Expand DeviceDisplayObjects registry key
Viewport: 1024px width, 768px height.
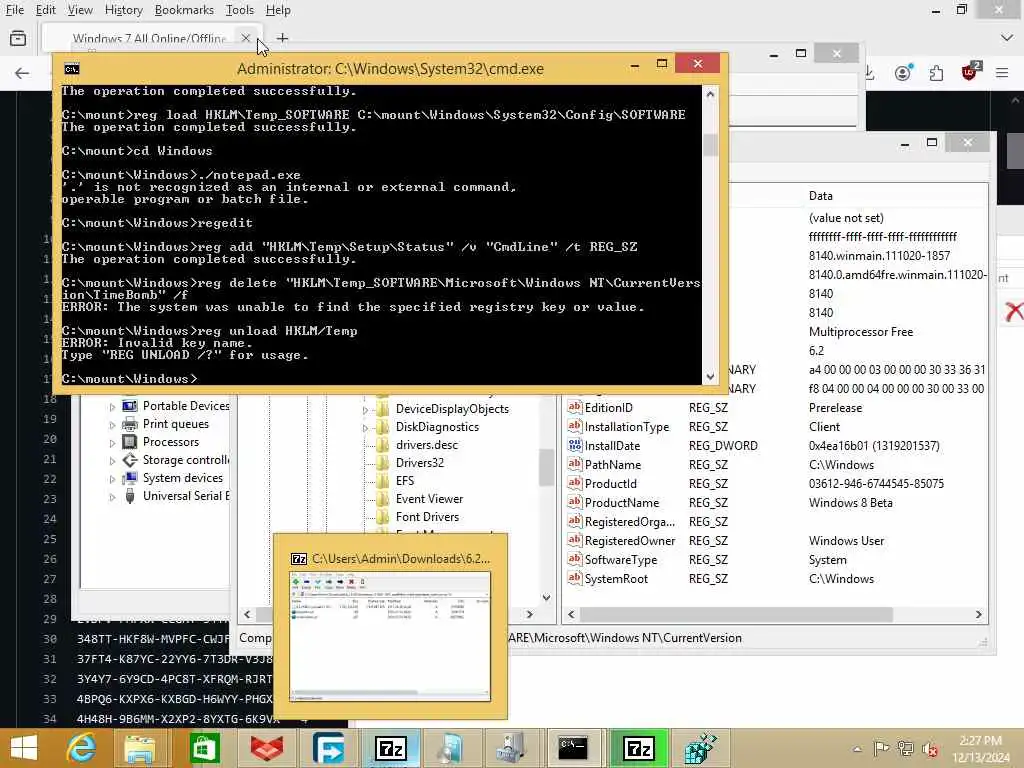tap(365, 410)
